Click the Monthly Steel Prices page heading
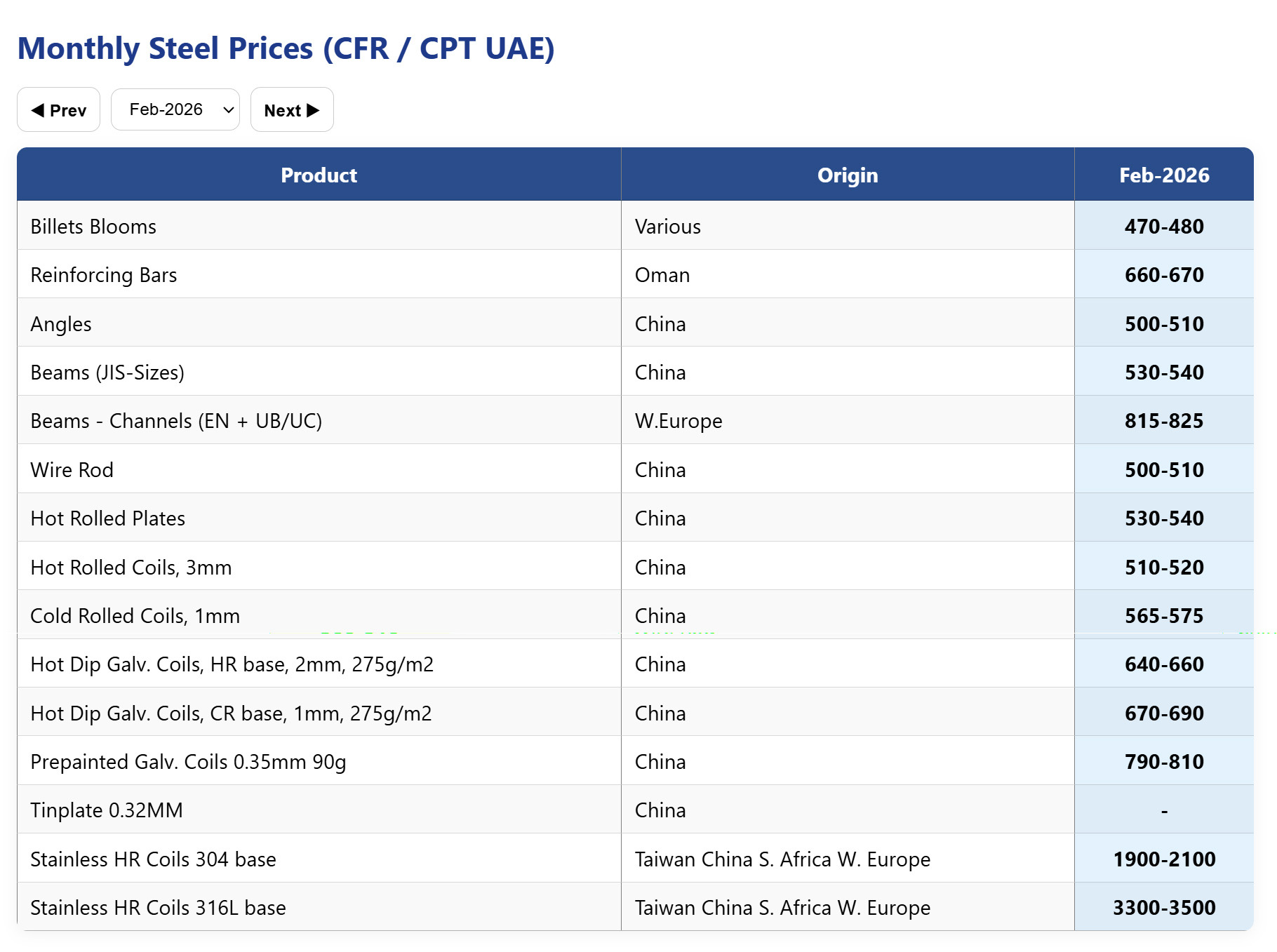 [x=286, y=48]
